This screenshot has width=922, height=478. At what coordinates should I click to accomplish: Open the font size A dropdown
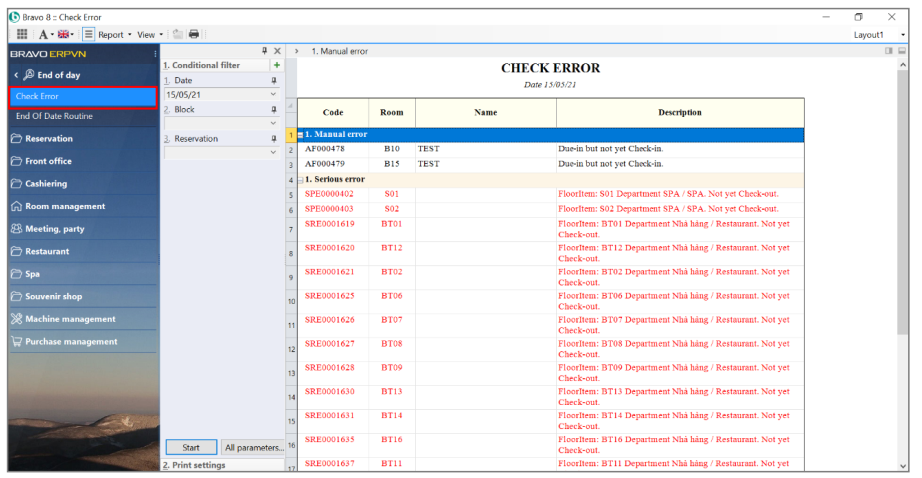coord(45,34)
